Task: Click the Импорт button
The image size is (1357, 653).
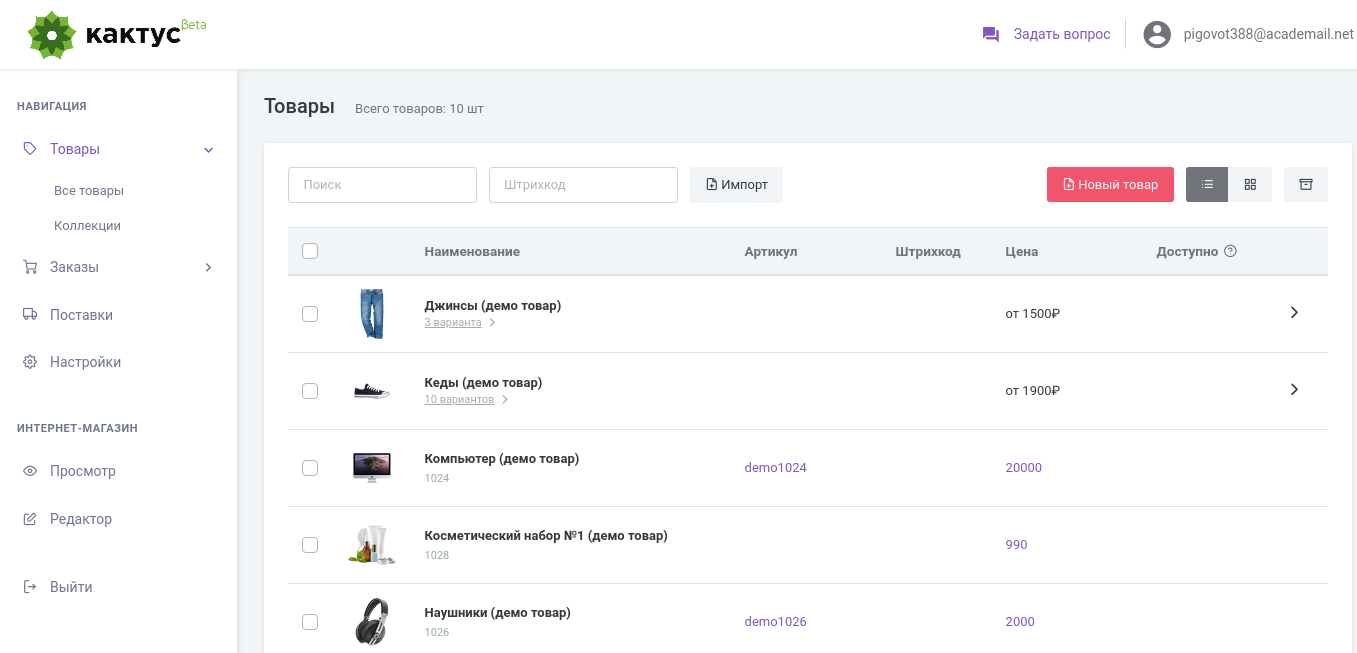Action: [x=736, y=185]
